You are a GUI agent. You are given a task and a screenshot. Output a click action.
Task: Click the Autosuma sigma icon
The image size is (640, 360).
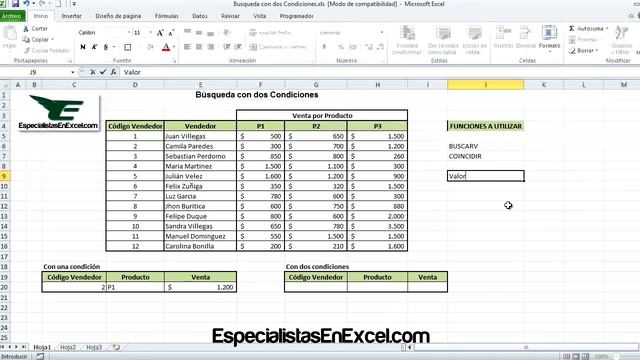tap(572, 29)
